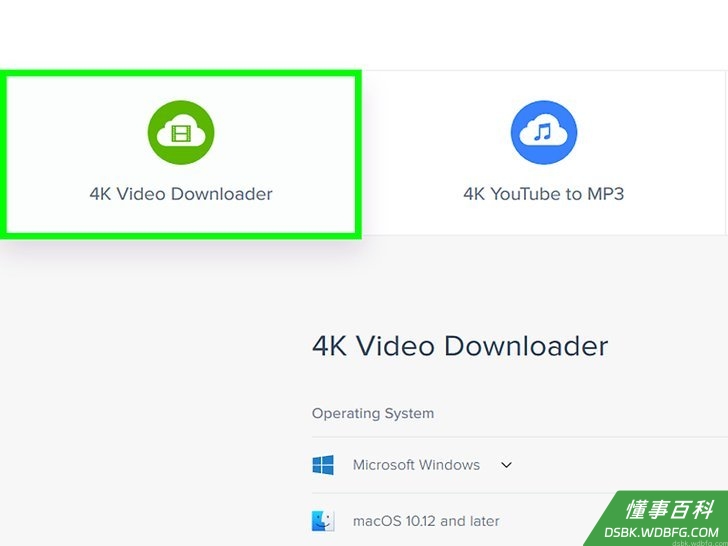Click the 4K Video Downloader section heading

(460, 346)
